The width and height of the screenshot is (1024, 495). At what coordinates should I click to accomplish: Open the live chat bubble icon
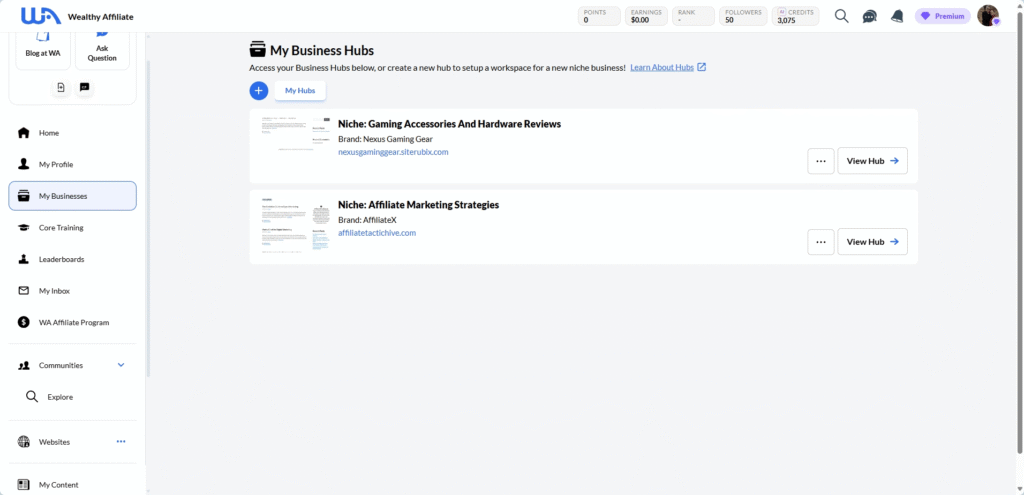(x=869, y=16)
